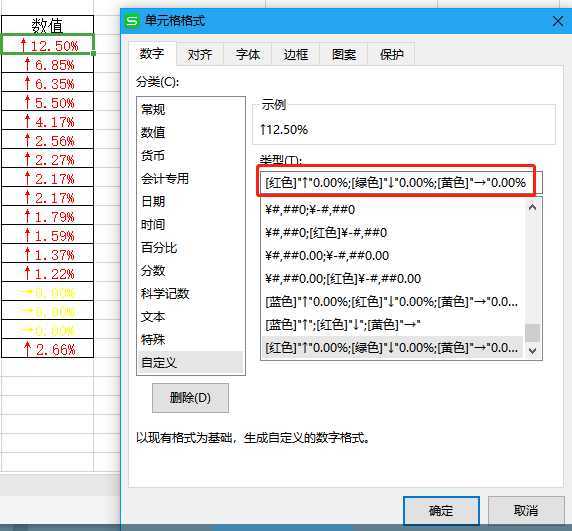Pick the 日期 category
Viewport: 572px width, 531px height.
(x=190, y=201)
